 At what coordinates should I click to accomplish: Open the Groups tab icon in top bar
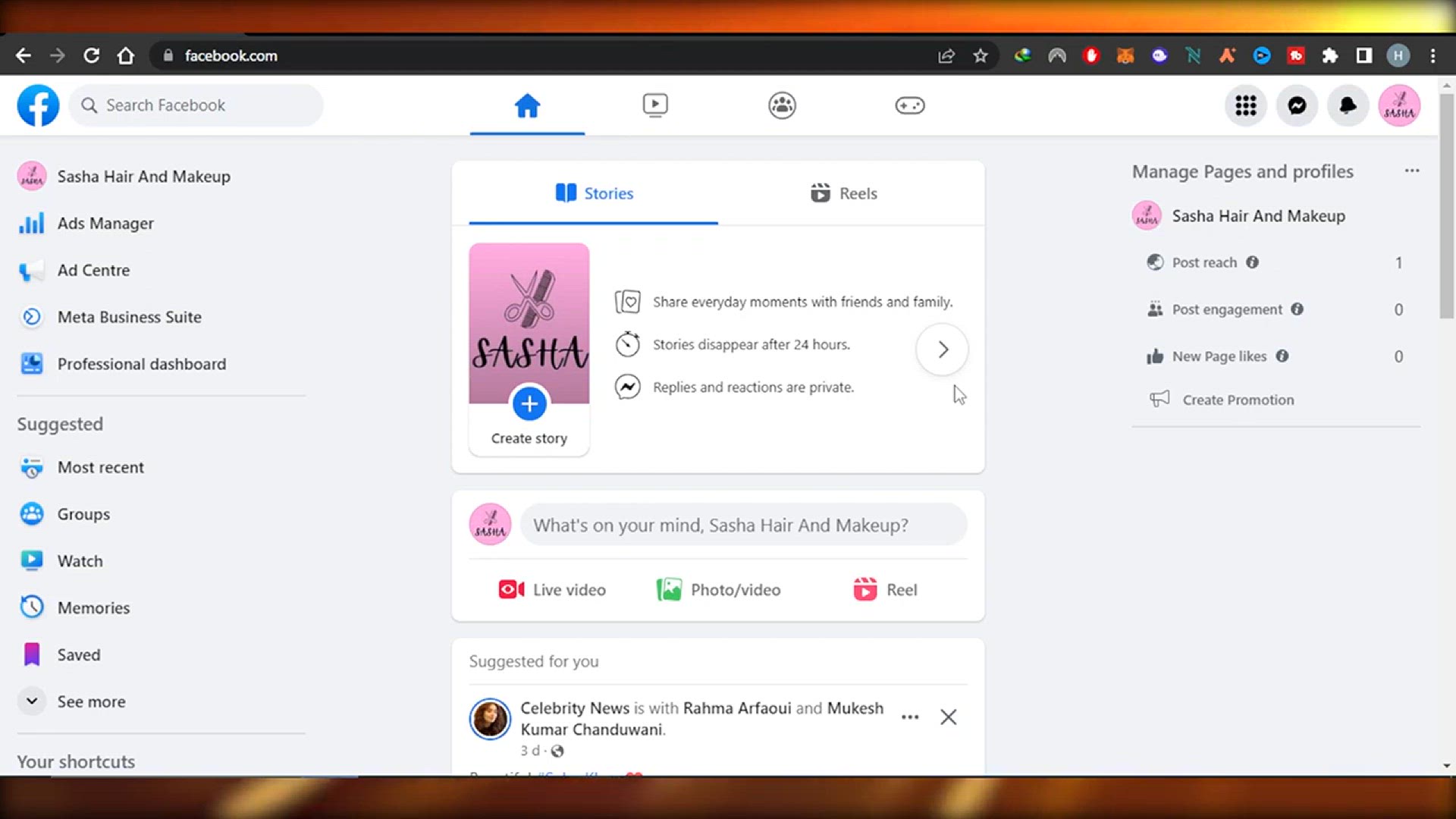tap(782, 105)
